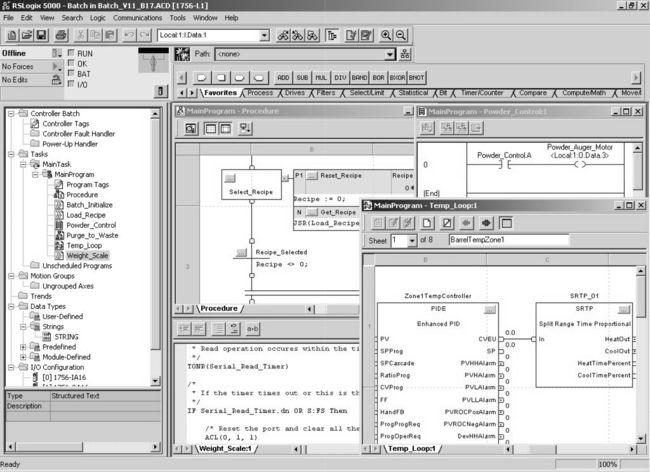Open the Path <none> dropdown
The image size is (650, 472).
(x=390, y=54)
